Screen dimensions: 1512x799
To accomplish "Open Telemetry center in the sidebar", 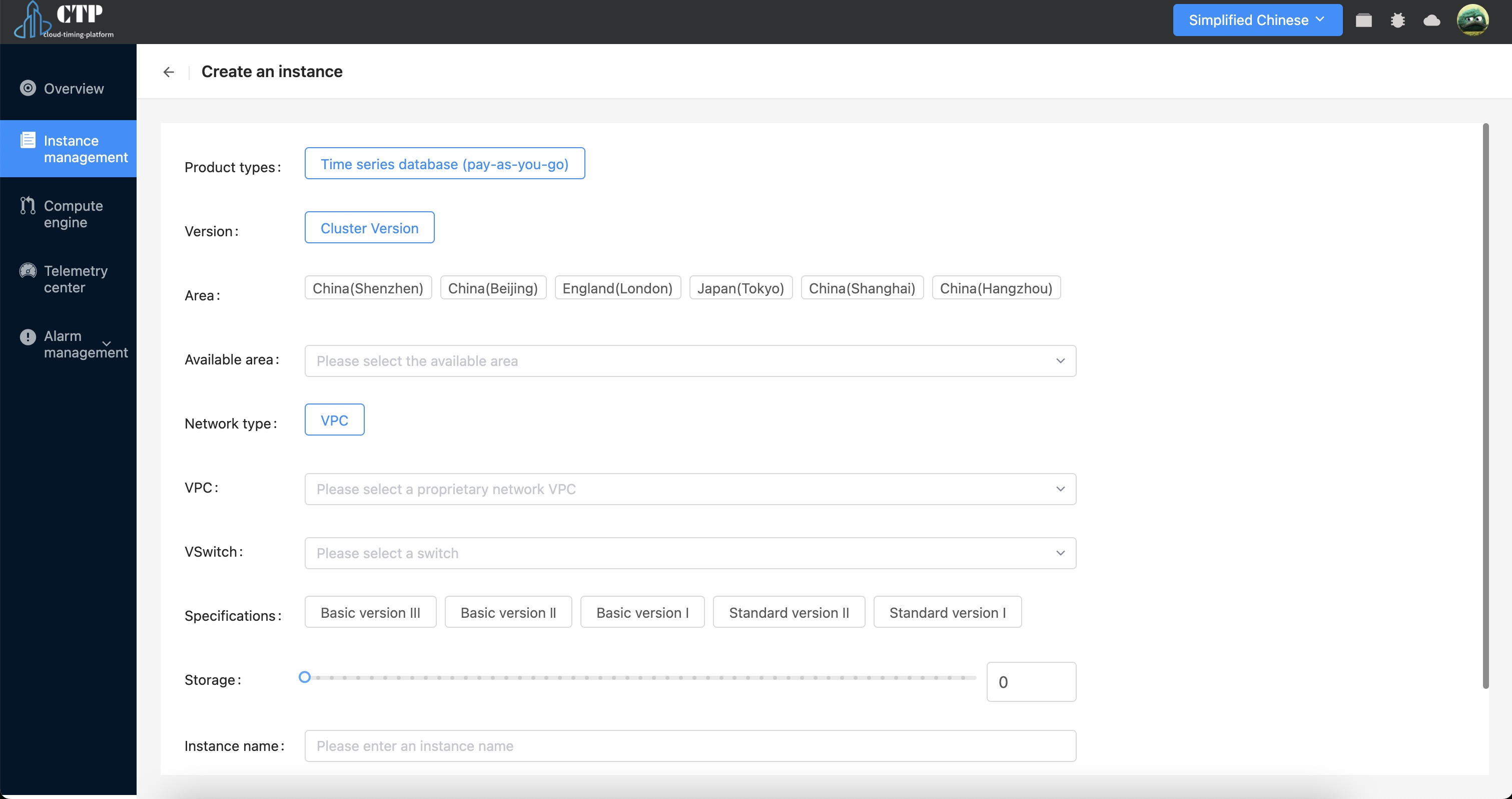I will [68, 279].
